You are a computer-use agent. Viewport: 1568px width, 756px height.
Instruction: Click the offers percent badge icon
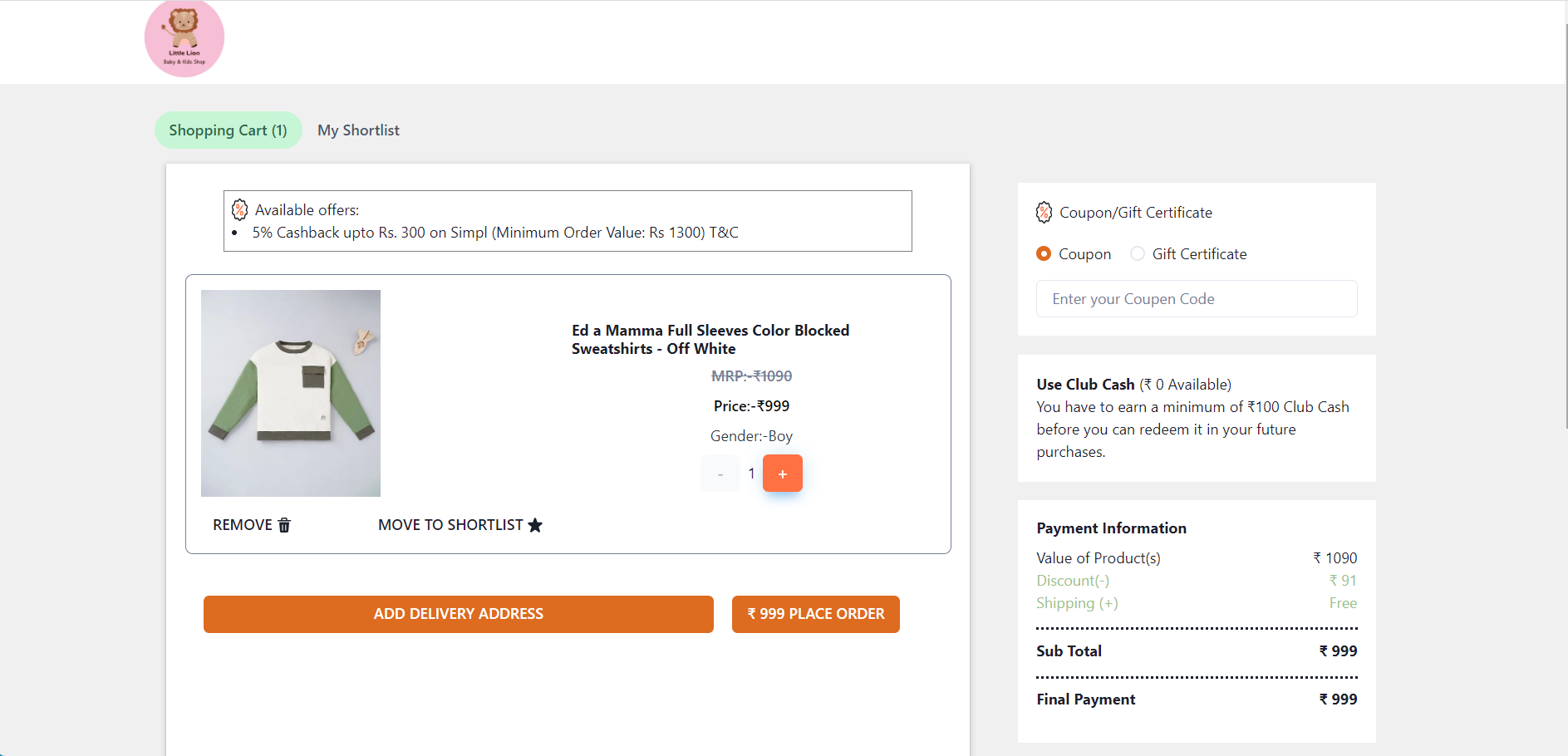pyautogui.click(x=239, y=209)
